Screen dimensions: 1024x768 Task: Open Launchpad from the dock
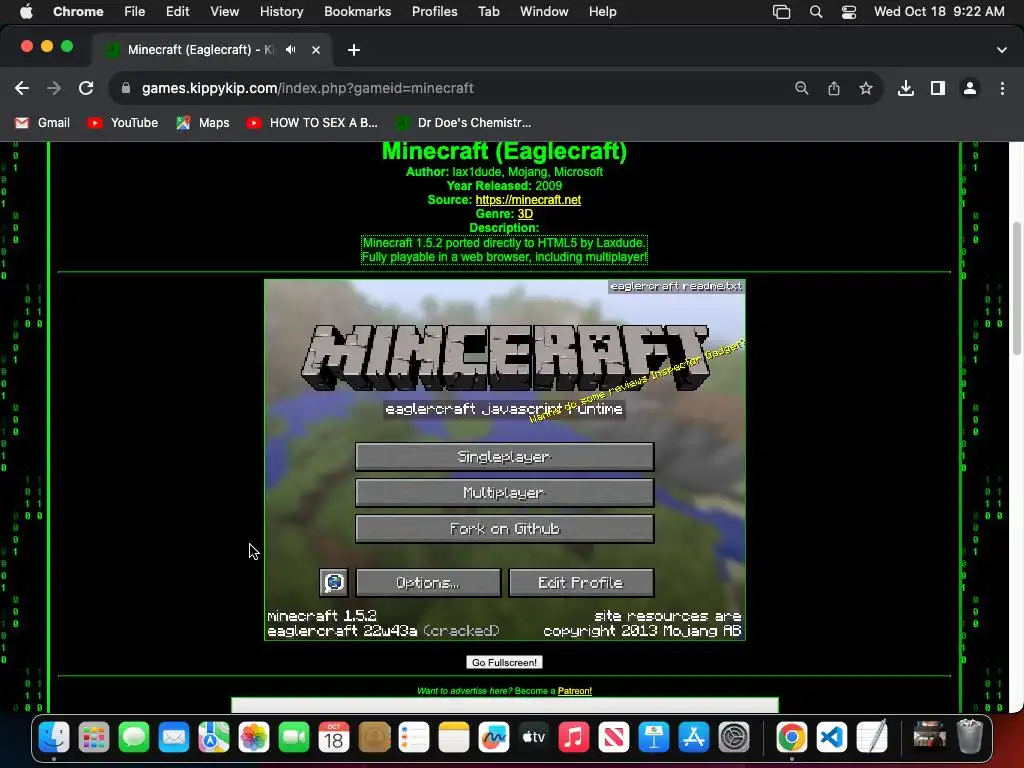click(94, 738)
